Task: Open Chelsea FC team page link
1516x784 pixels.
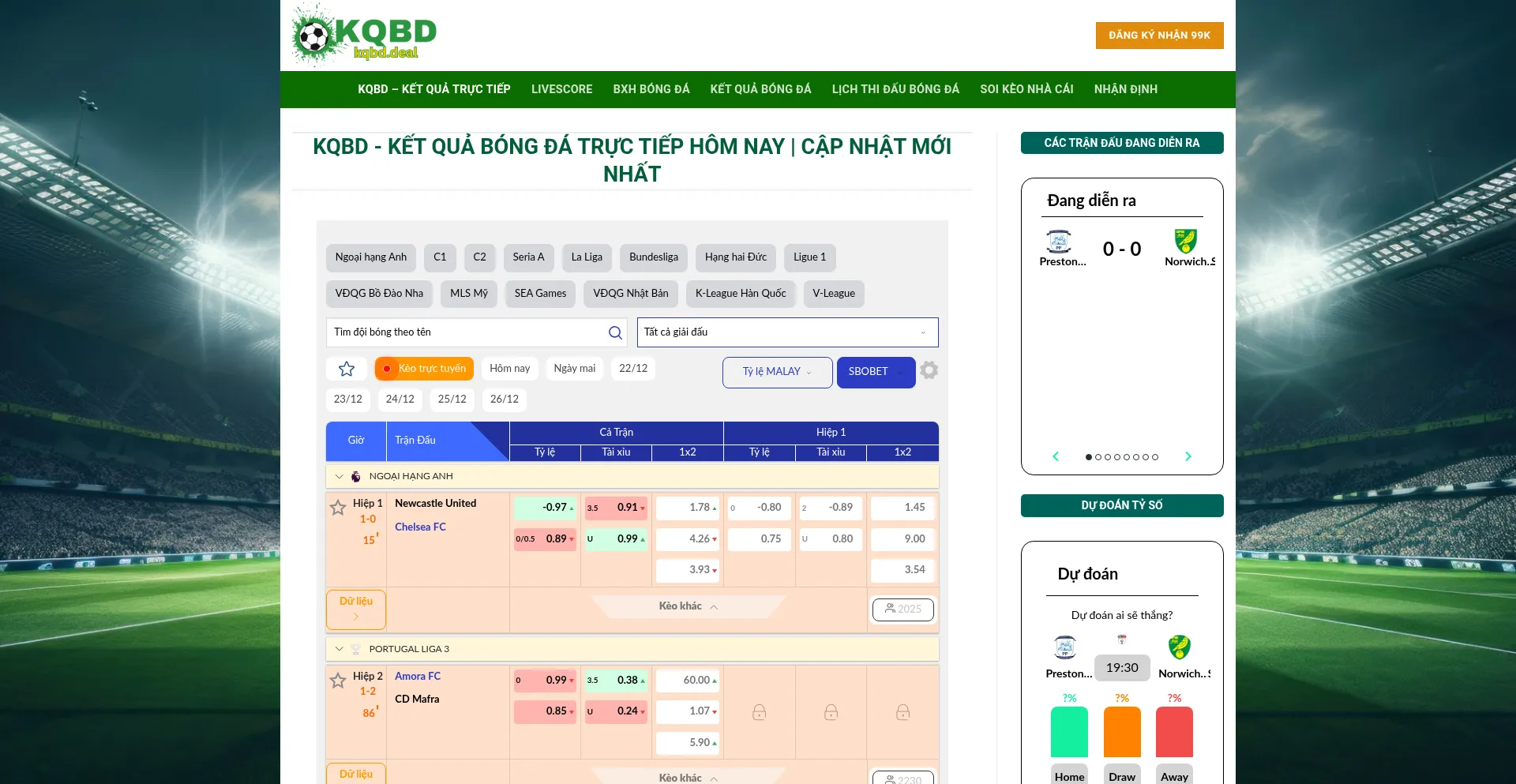Action: click(x=420, y=527)
